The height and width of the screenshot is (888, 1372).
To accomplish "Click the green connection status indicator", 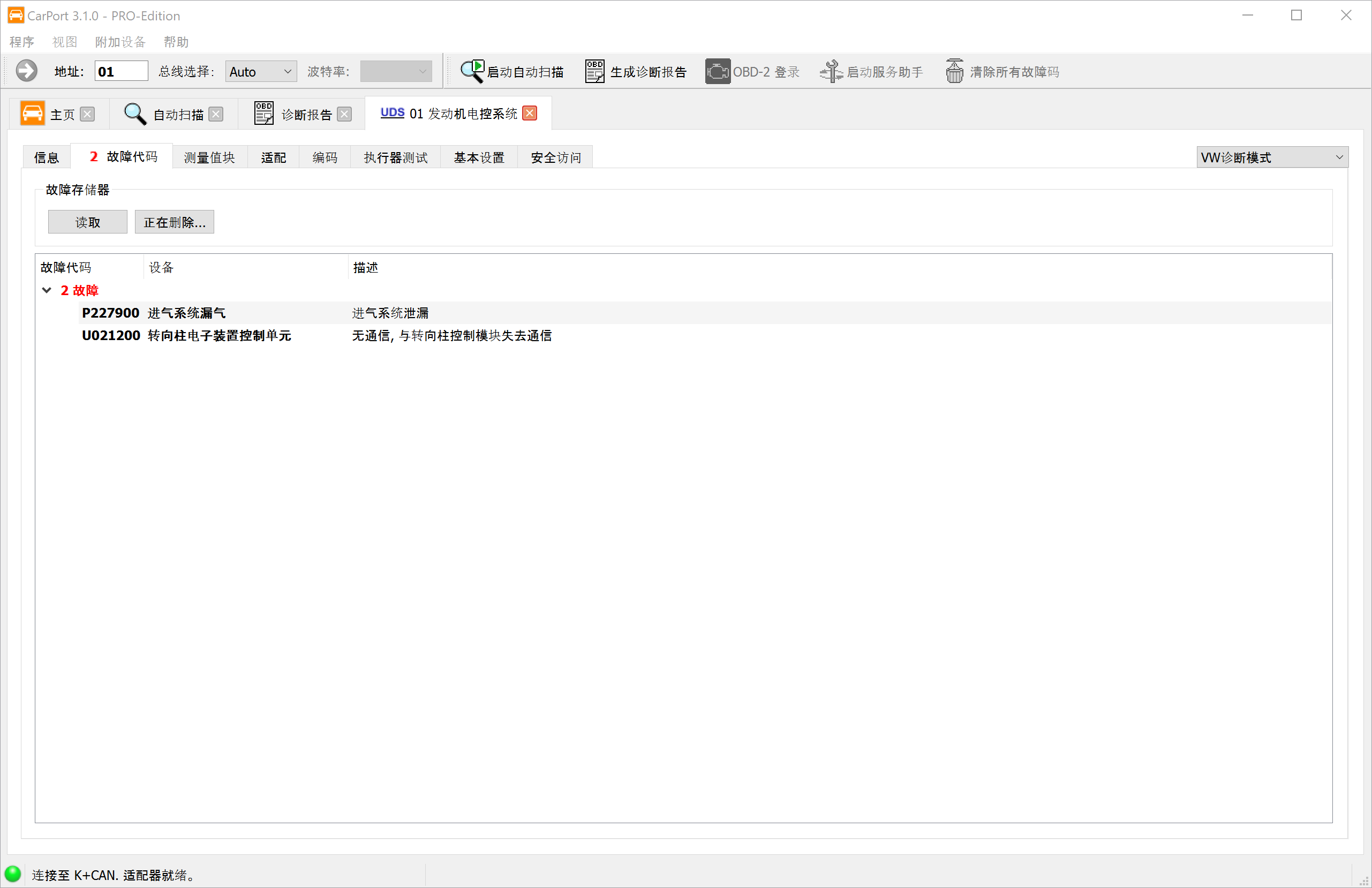I will click(14, 874).
